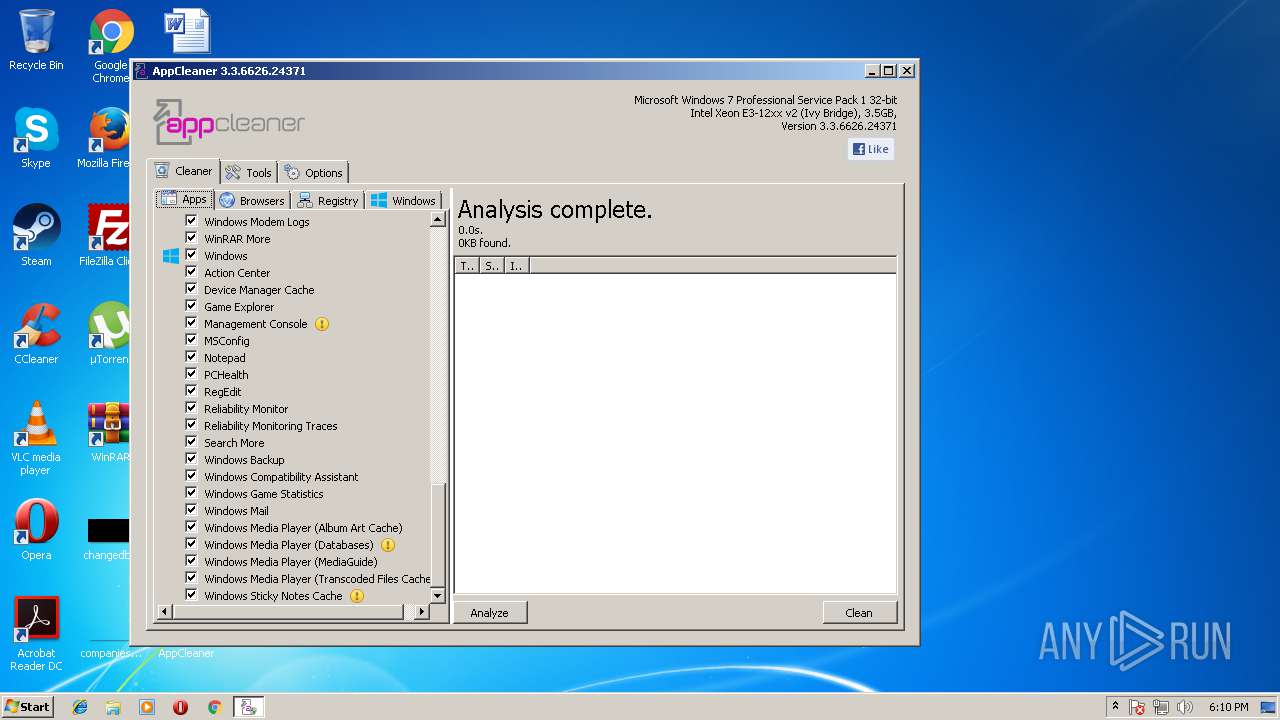The image size is (1280, 720).
Task: Launch Internet Explorer from taskbar
Action: click(80, 707)
